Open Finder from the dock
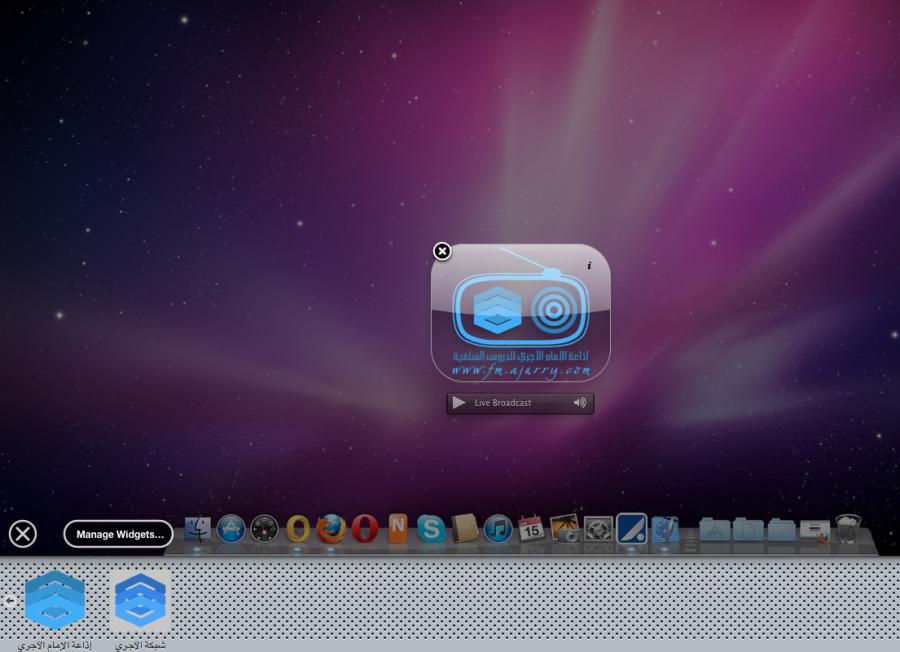 click(198, 528)
